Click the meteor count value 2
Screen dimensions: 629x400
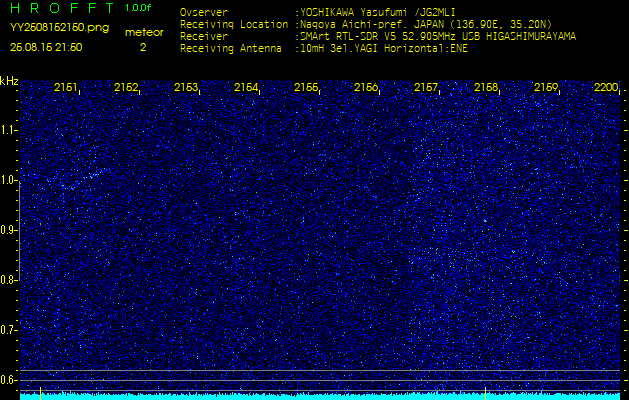coord(143,47)
